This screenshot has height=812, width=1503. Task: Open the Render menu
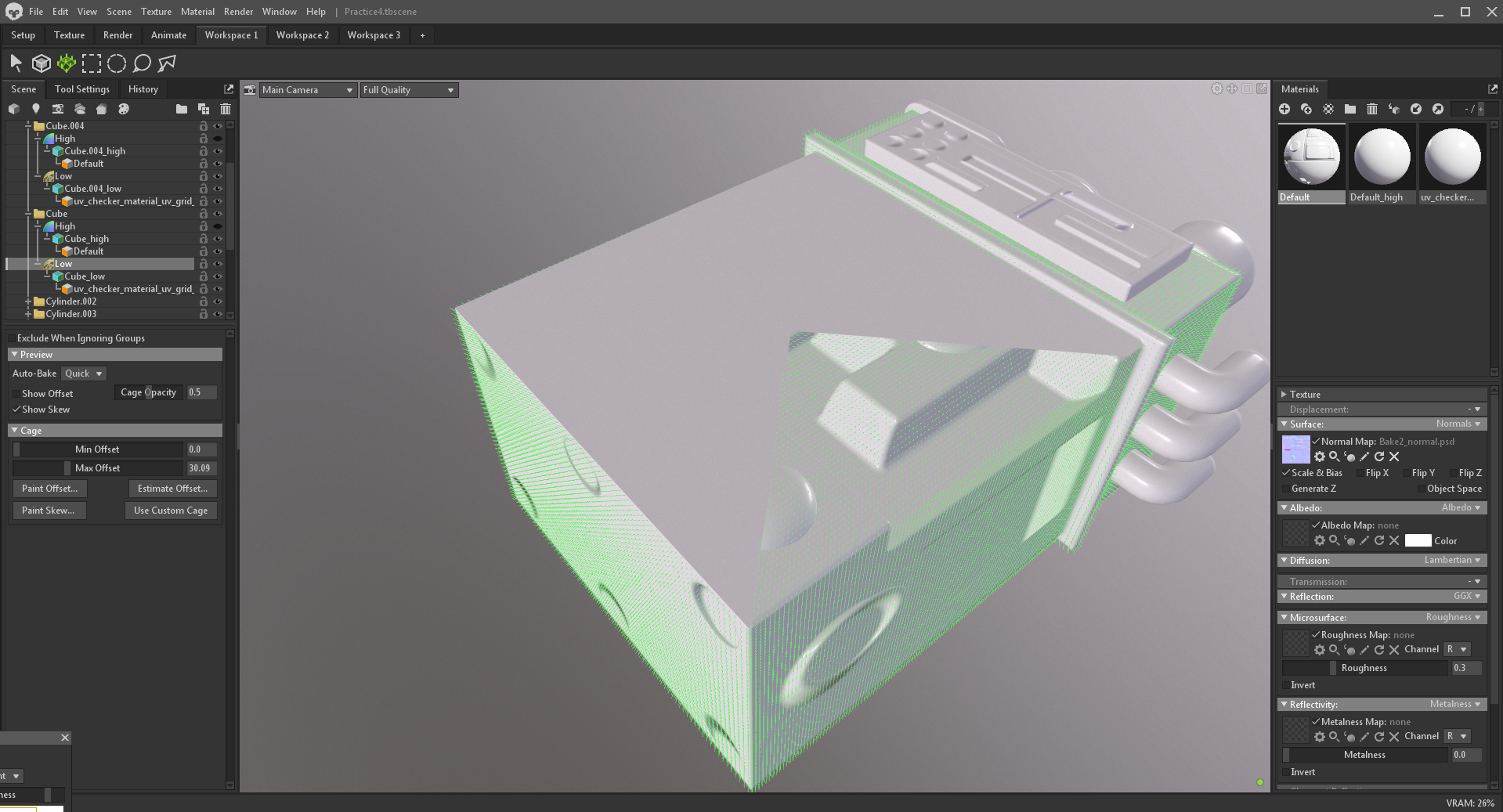pyautogui.click(x=238, y=12)
